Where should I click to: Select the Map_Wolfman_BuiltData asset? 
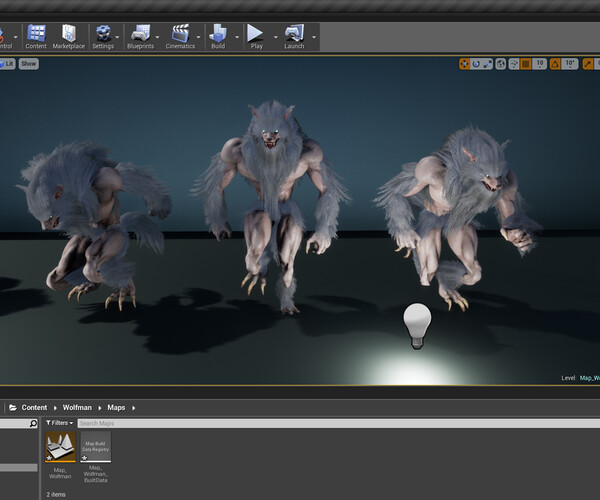[x=95, y=457]
